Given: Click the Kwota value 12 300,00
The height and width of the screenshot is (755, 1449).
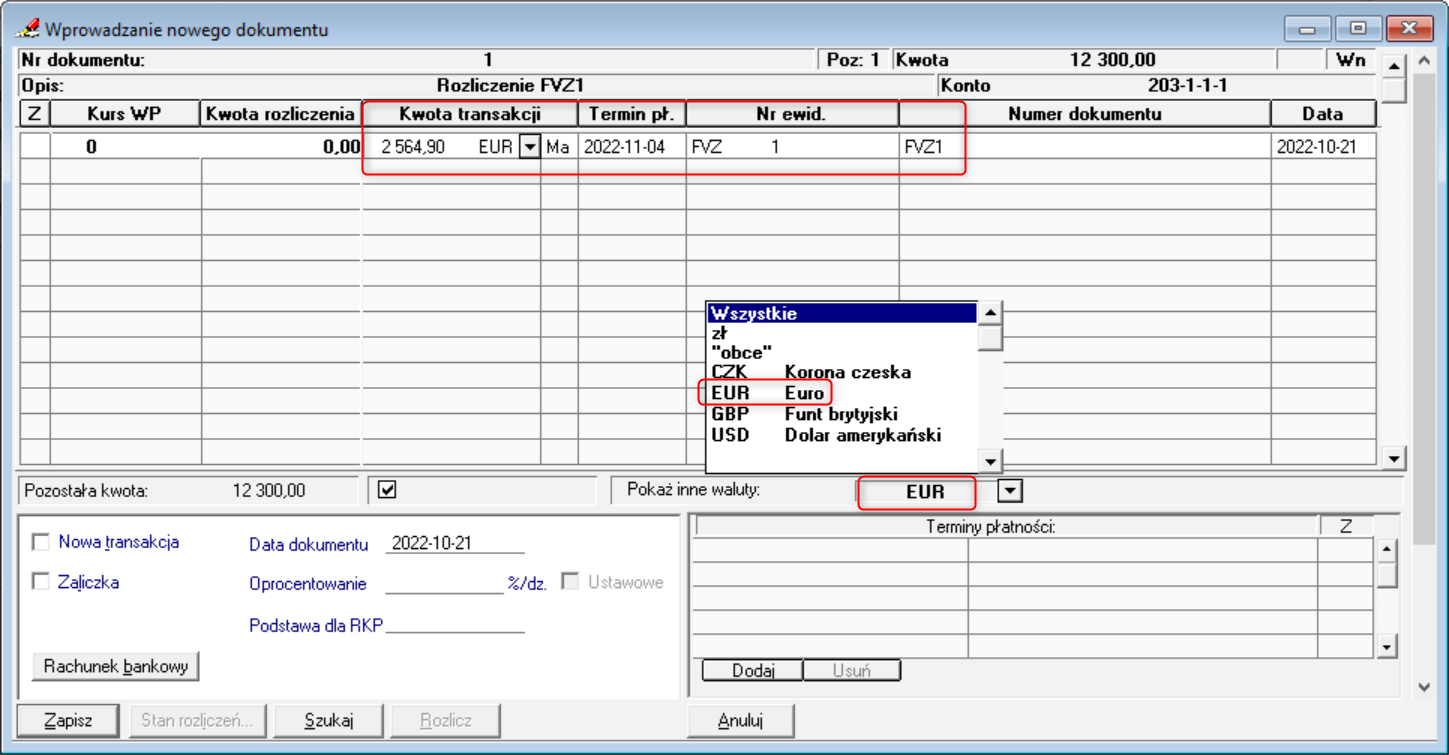Looking at the screenshot, I should point(1113,60).
